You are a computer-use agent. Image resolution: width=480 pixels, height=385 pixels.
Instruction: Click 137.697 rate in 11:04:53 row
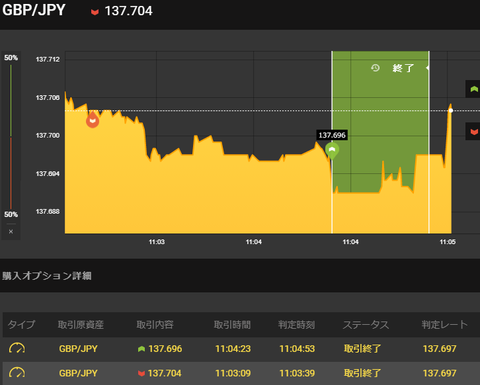point(440,349)
